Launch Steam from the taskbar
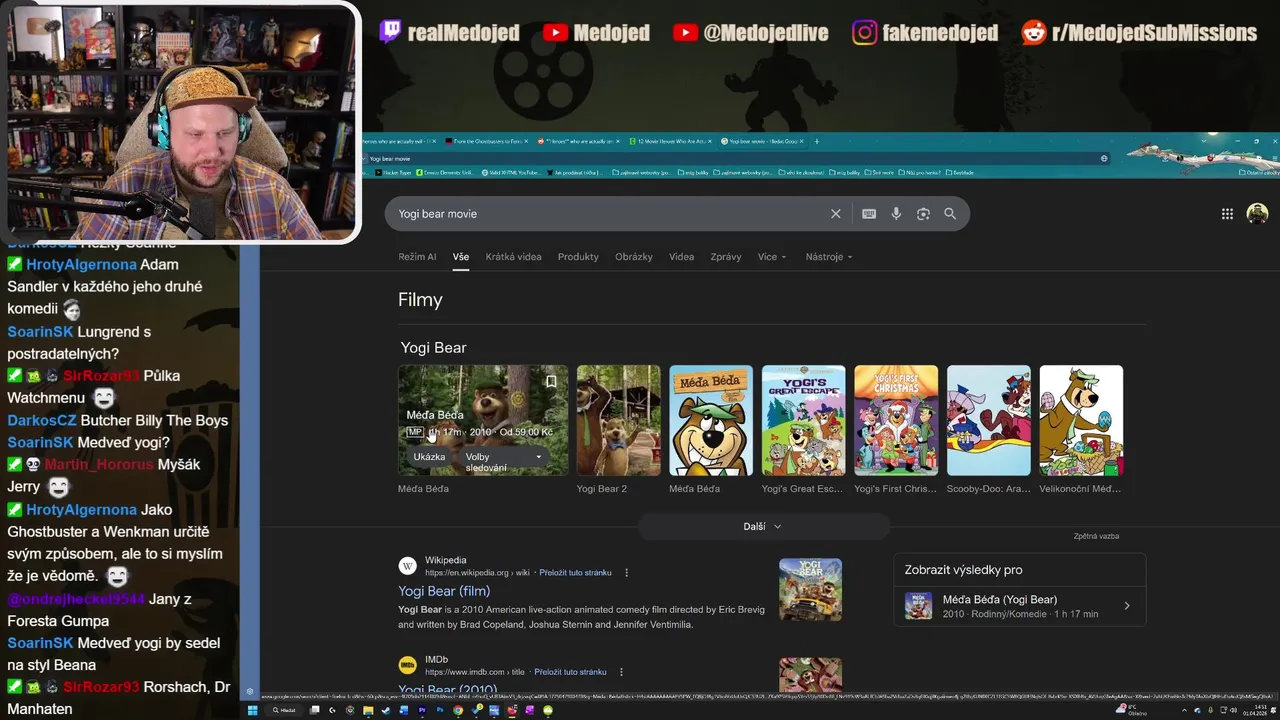This screenshot has width=1280, height=720. tap(387, 710)
